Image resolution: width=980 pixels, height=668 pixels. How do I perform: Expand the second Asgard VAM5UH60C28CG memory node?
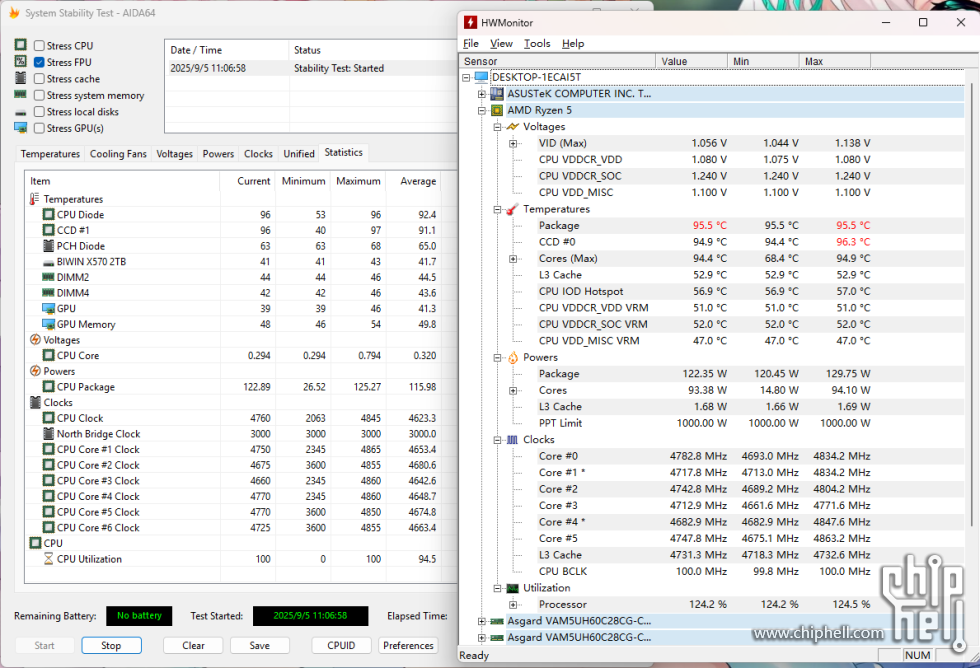point(482,637)
